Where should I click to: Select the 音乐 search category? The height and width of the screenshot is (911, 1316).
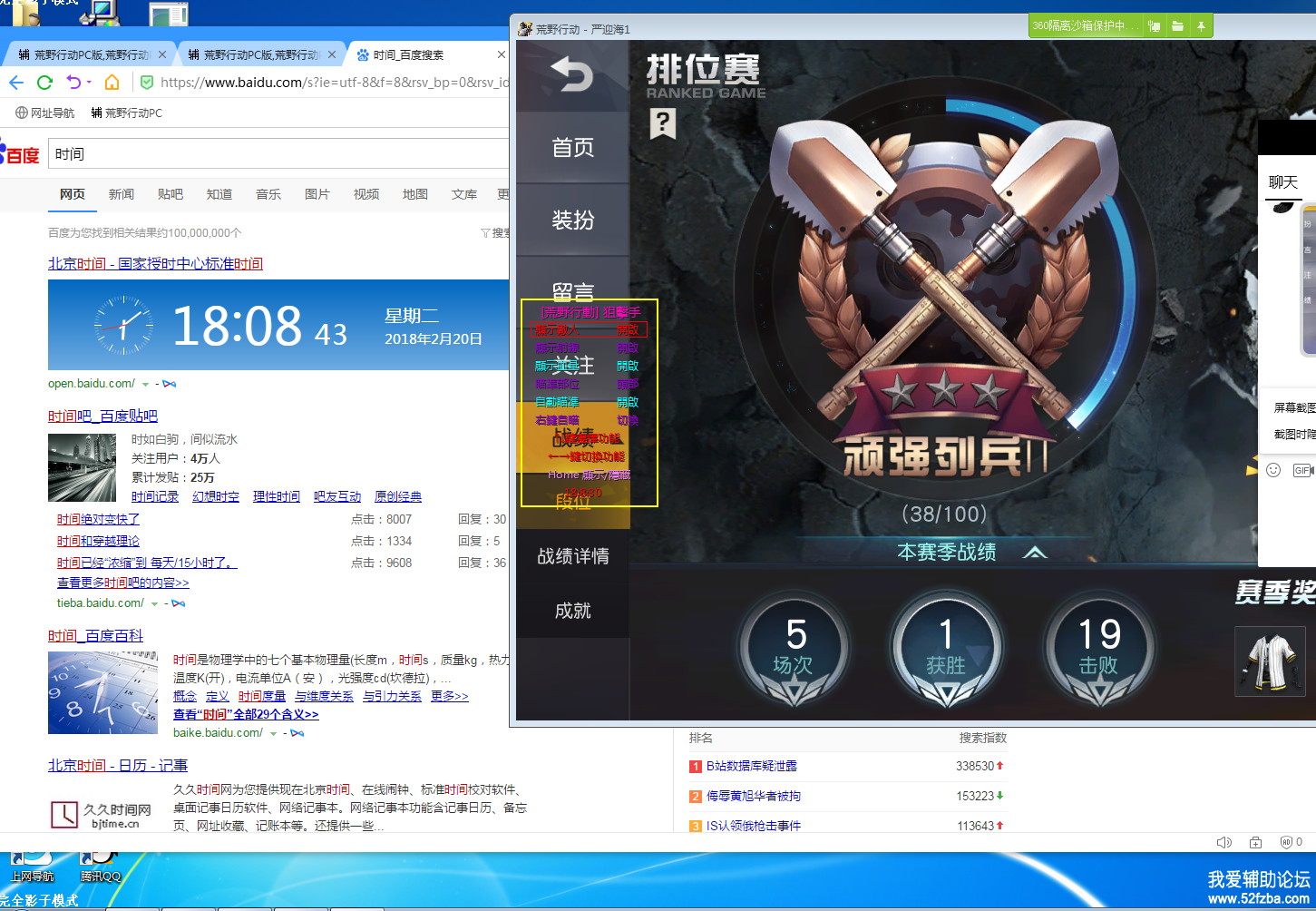click(x=268, y=194)
